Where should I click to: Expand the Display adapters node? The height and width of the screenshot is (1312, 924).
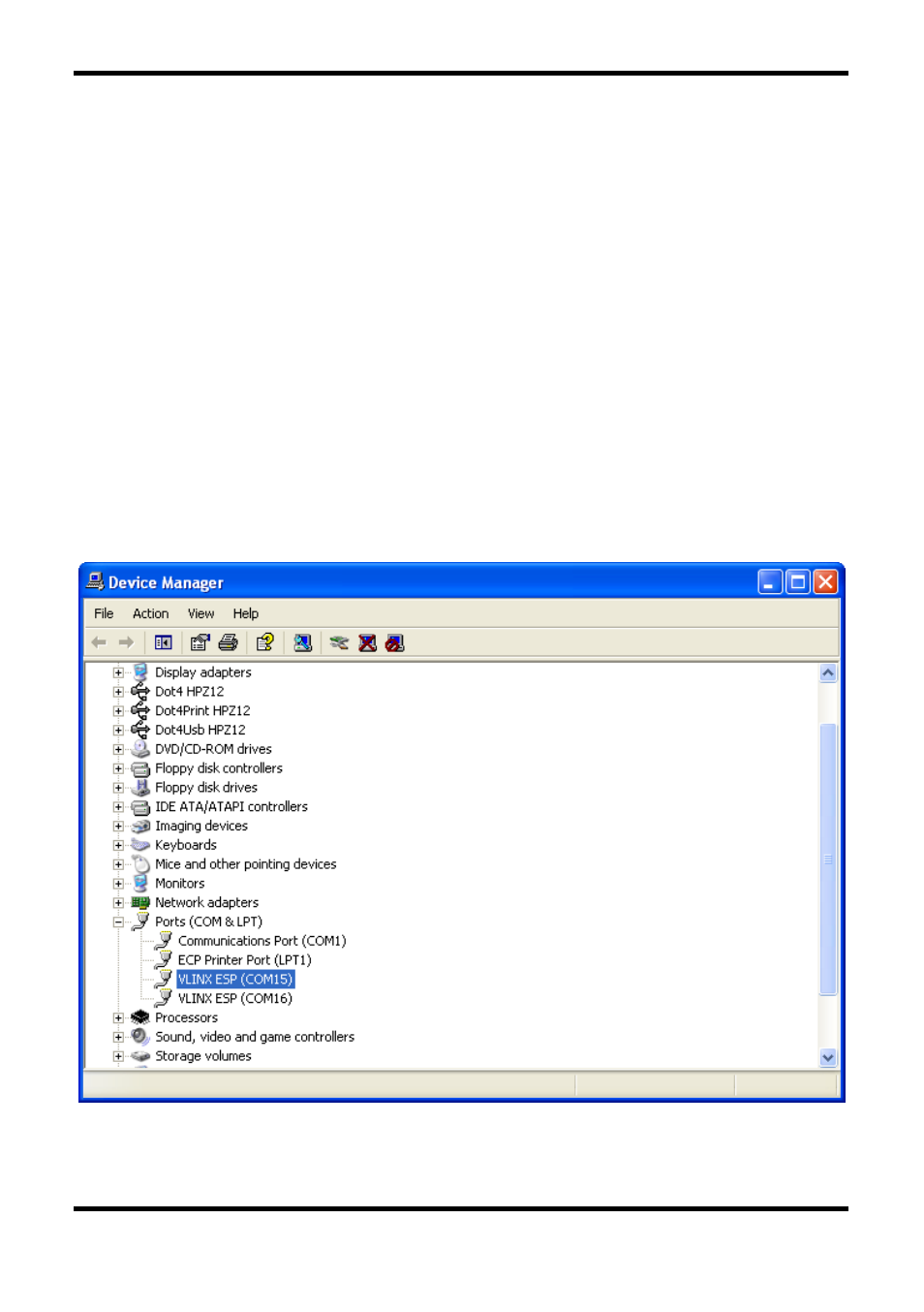click(x=118, y=672)
